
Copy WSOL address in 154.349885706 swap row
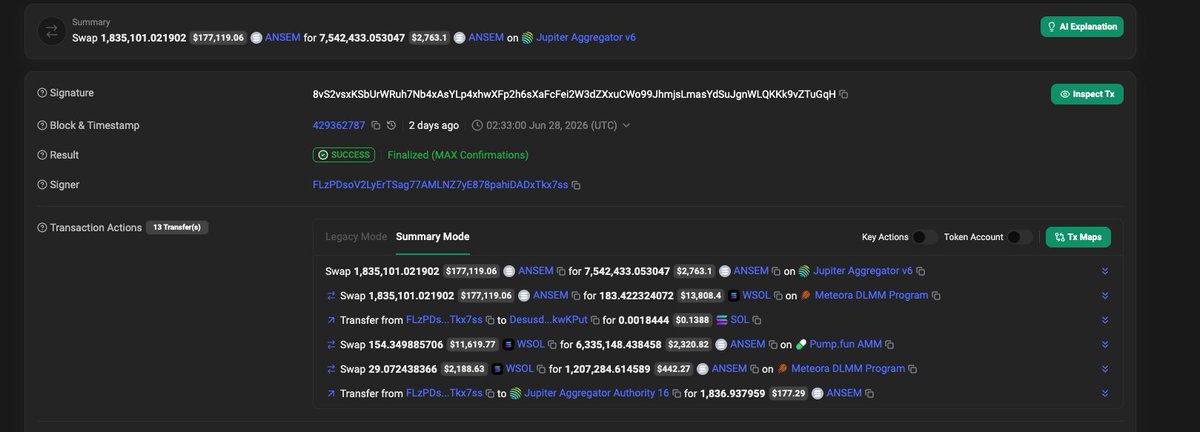click(553, 345)
